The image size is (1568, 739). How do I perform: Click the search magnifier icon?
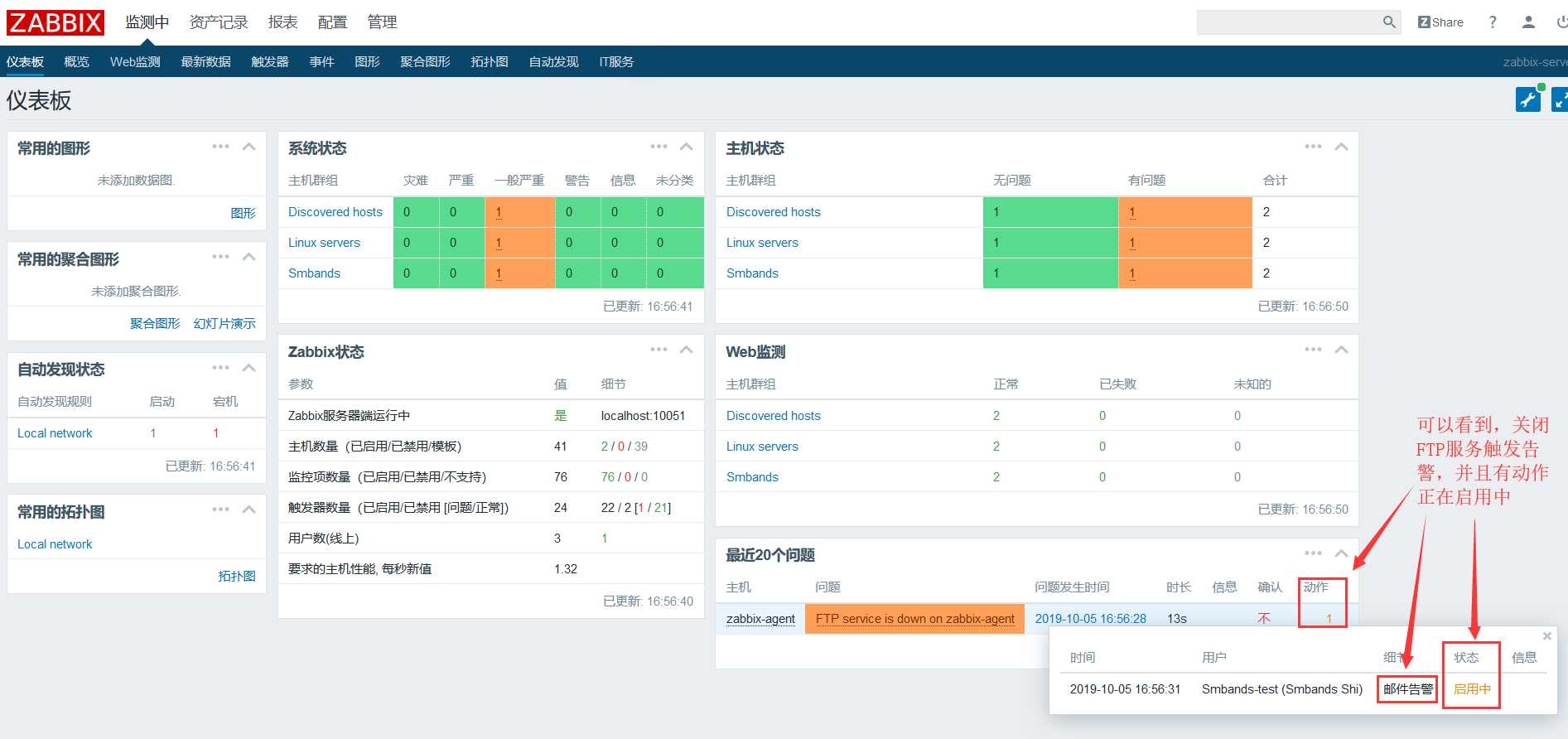pos(1389,22)
